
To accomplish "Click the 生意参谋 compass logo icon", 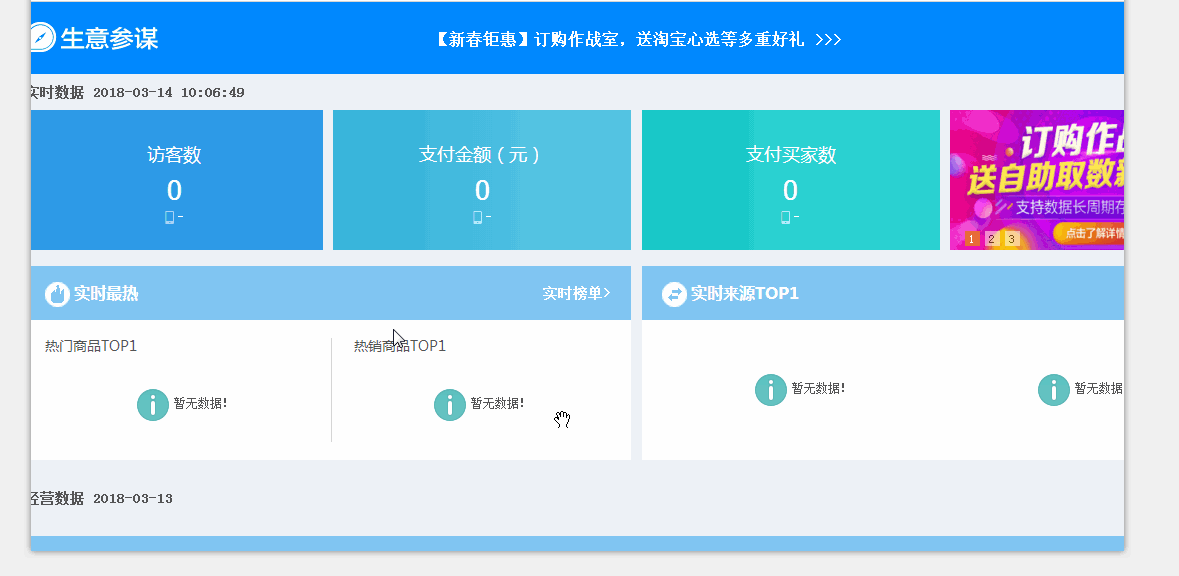I will pos(41,38).
